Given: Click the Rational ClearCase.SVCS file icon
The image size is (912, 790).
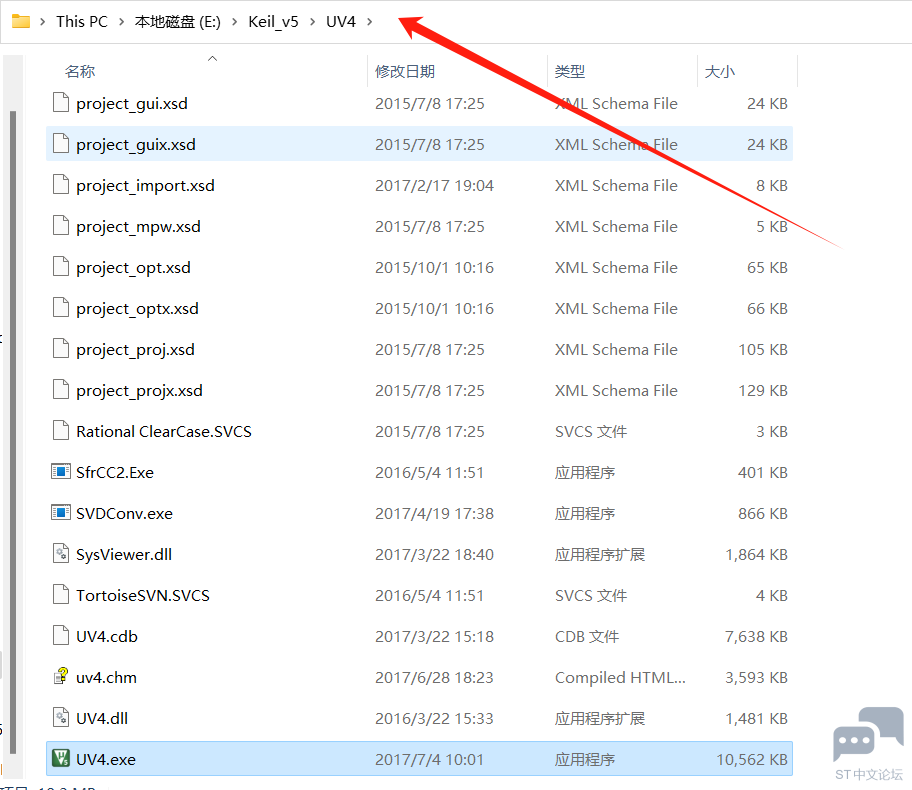Looking at the screenshot, I should click(x=60, y=430).
